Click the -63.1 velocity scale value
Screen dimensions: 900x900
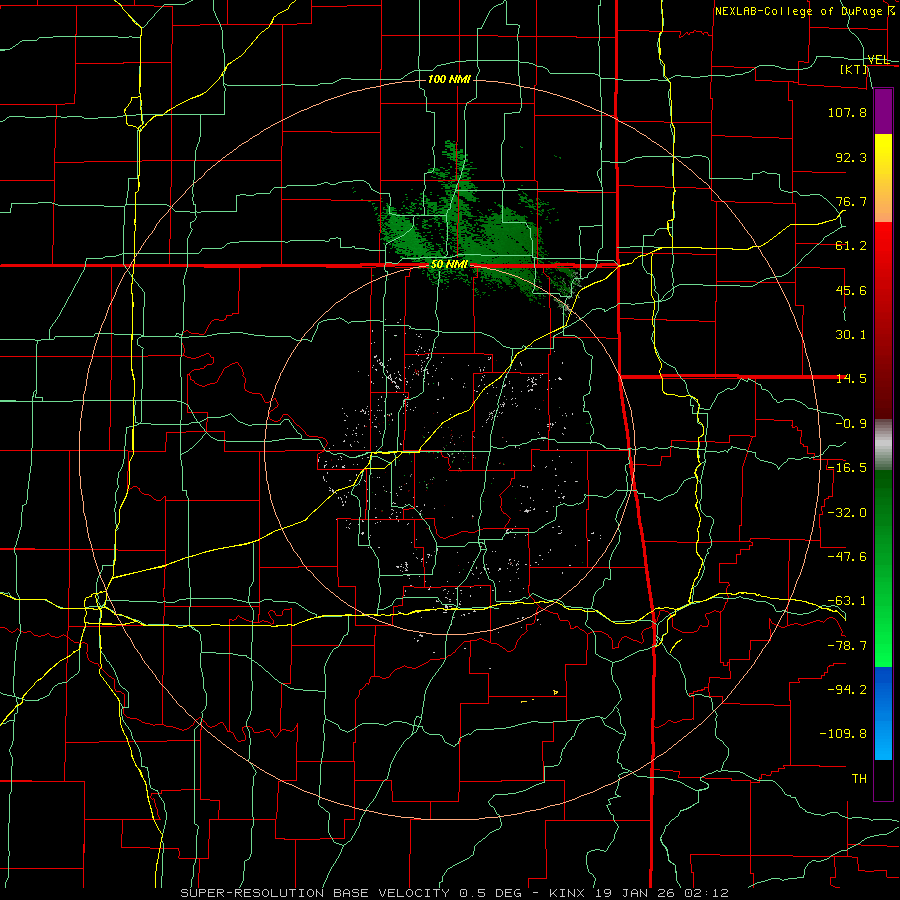pyautogui.click(x=847, y=601)
